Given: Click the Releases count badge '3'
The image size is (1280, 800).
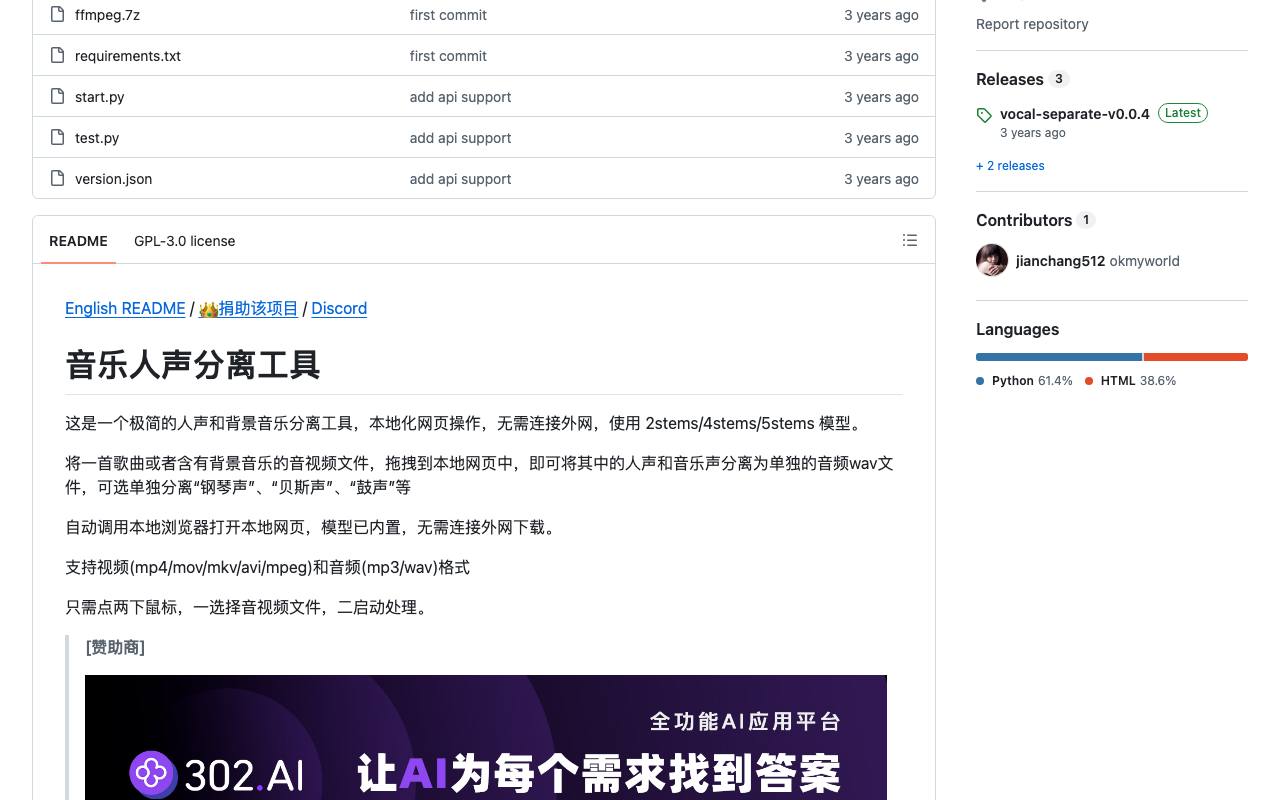Looking at the screenshot, I should (1059, 79).
